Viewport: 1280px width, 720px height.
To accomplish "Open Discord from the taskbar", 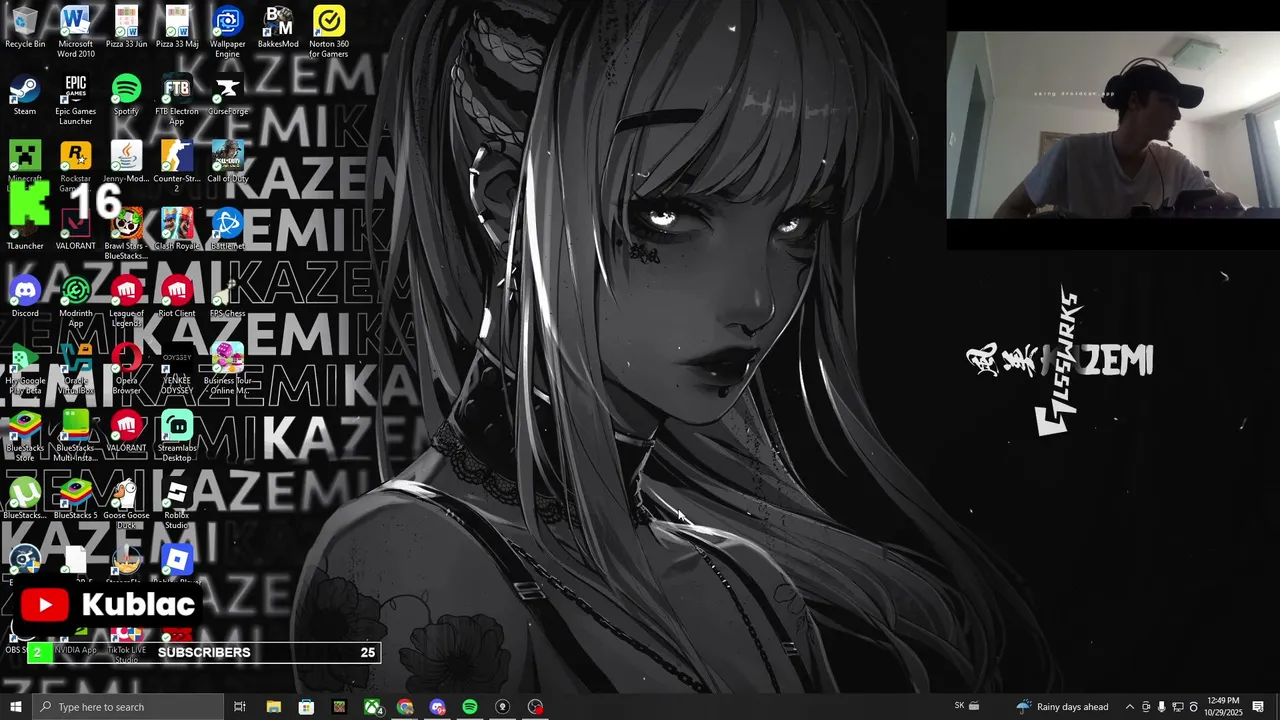I will click(437, 707).
